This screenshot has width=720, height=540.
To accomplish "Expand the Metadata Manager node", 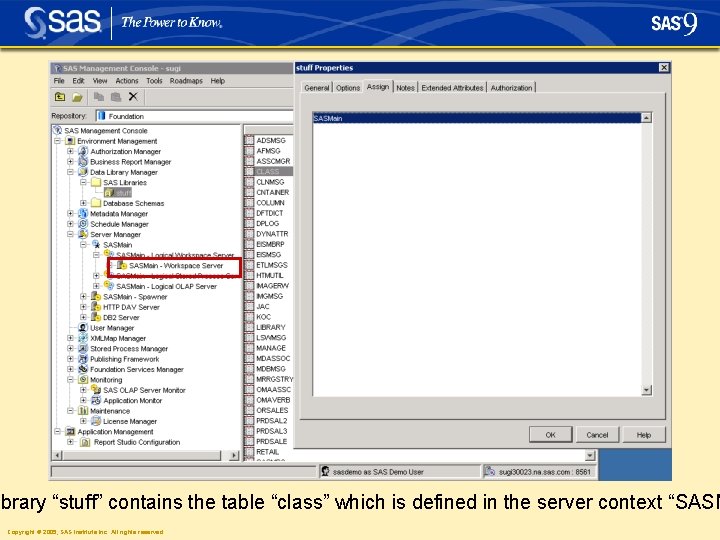I will [x=70, y=214].
